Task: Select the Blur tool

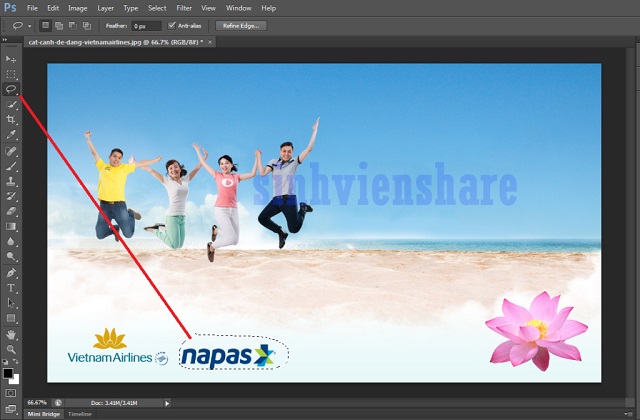Action: [11, 242]
